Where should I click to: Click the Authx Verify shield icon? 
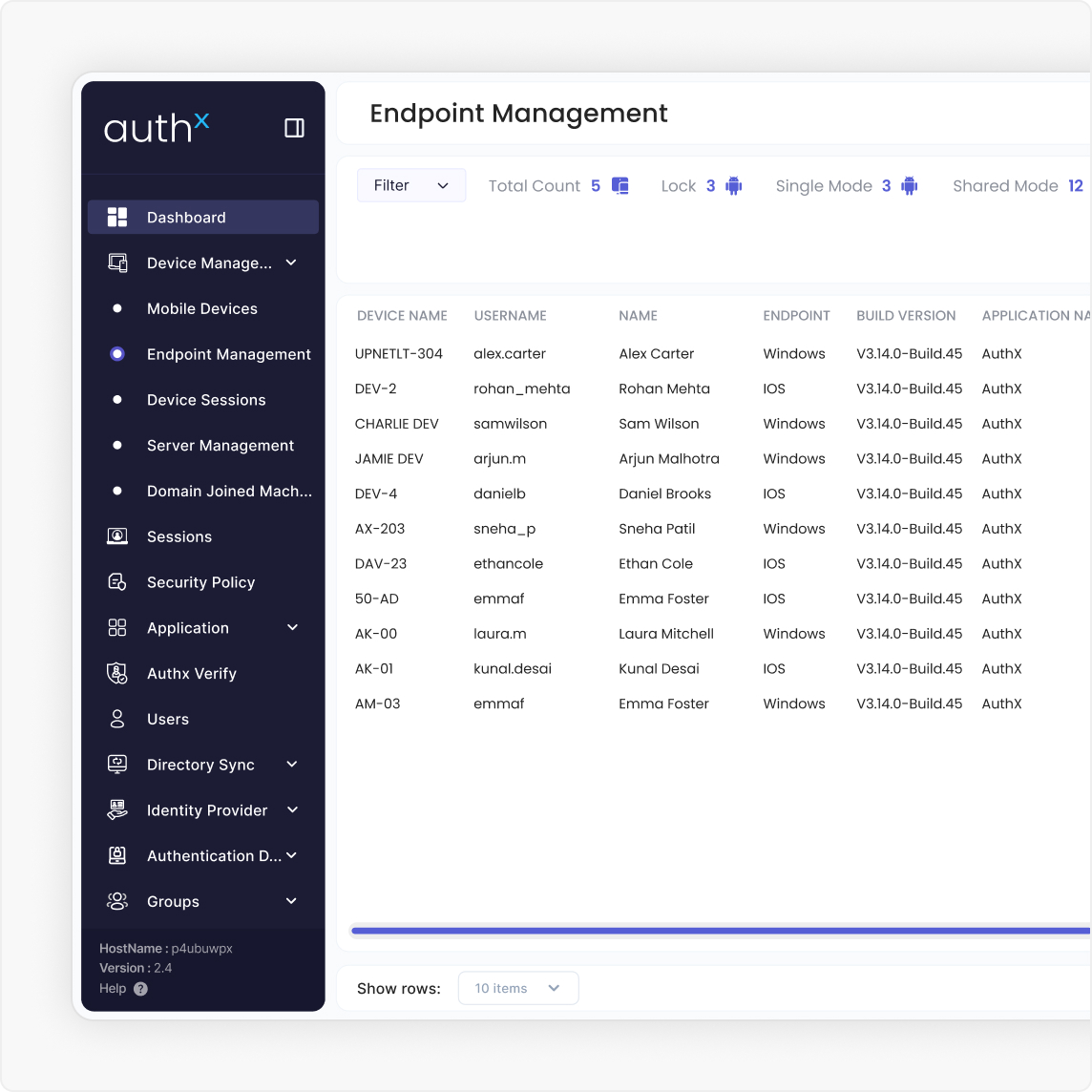(x=117, y=674)
